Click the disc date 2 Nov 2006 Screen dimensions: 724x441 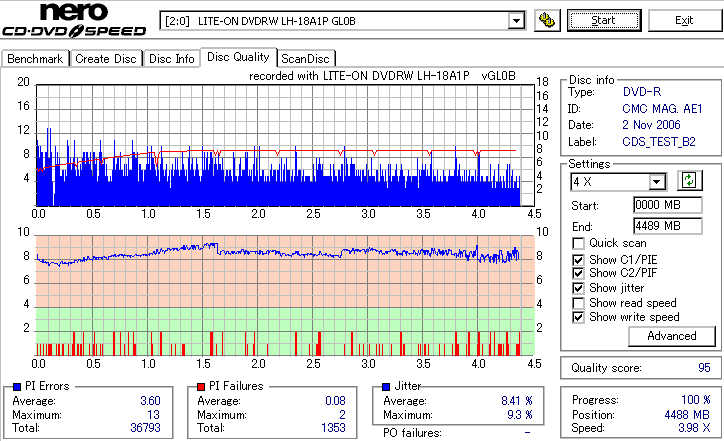pyautogui.click(x=651, y=125)
